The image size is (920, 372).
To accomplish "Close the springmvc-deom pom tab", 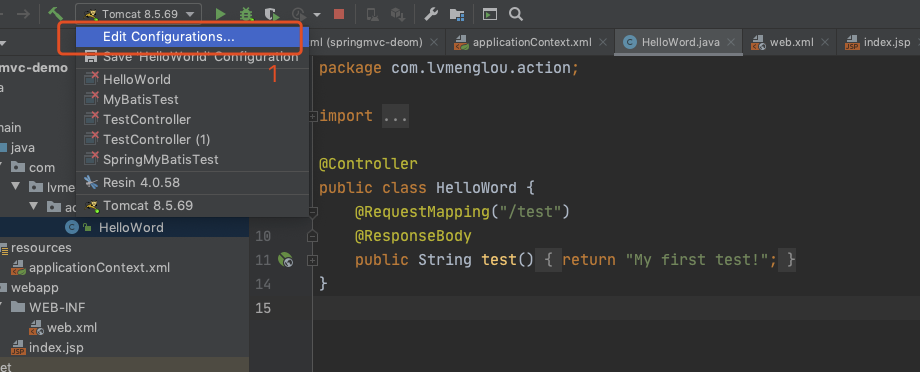I will (434, 42).
